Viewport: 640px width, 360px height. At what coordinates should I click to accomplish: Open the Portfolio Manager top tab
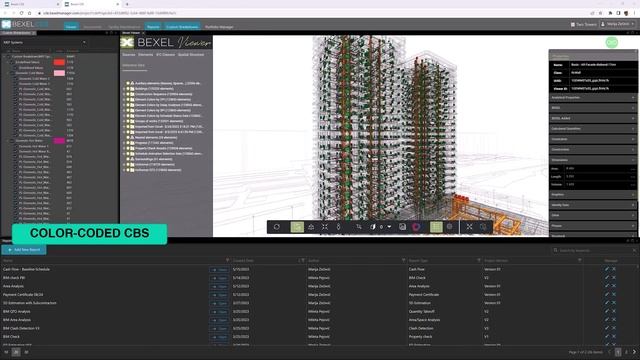point(219,27)
